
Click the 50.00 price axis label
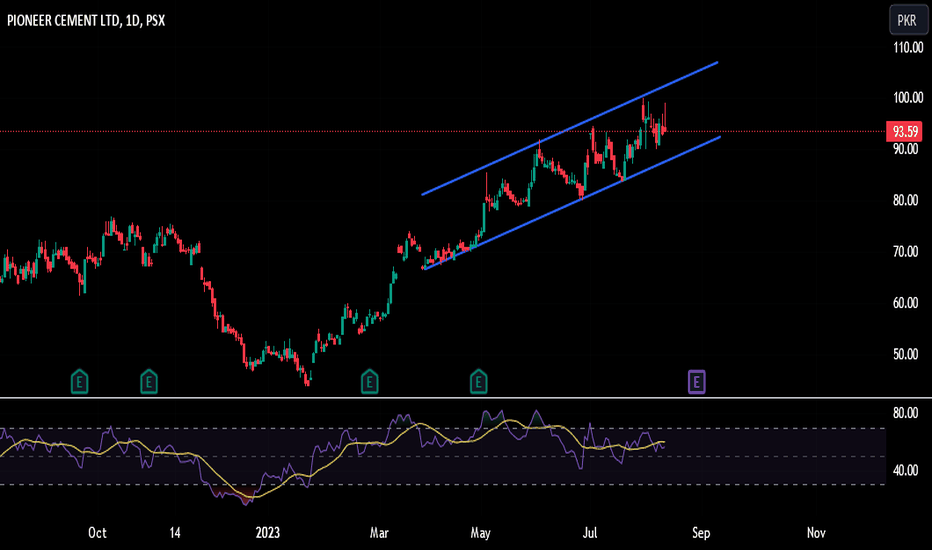pos(905,354)
